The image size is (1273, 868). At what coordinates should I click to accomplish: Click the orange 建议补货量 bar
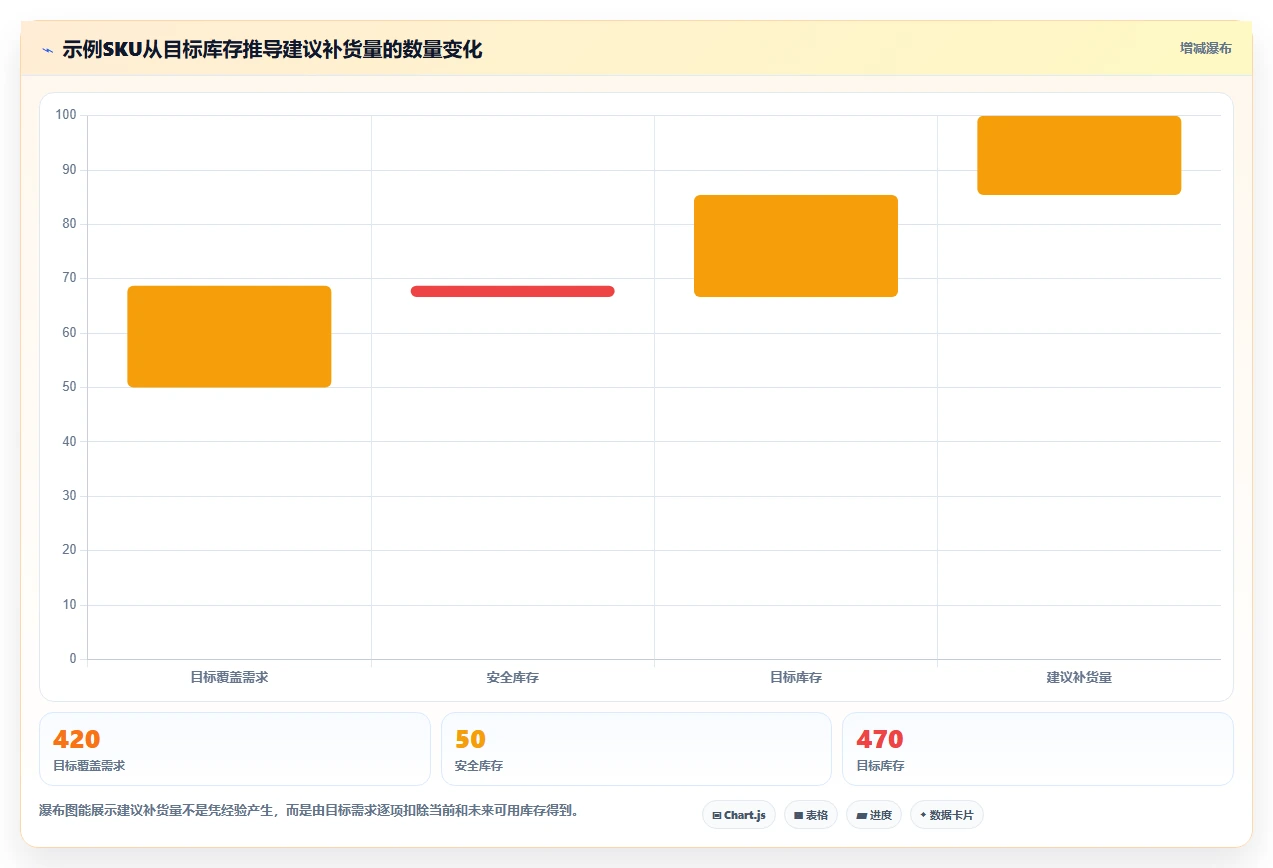1079,155
